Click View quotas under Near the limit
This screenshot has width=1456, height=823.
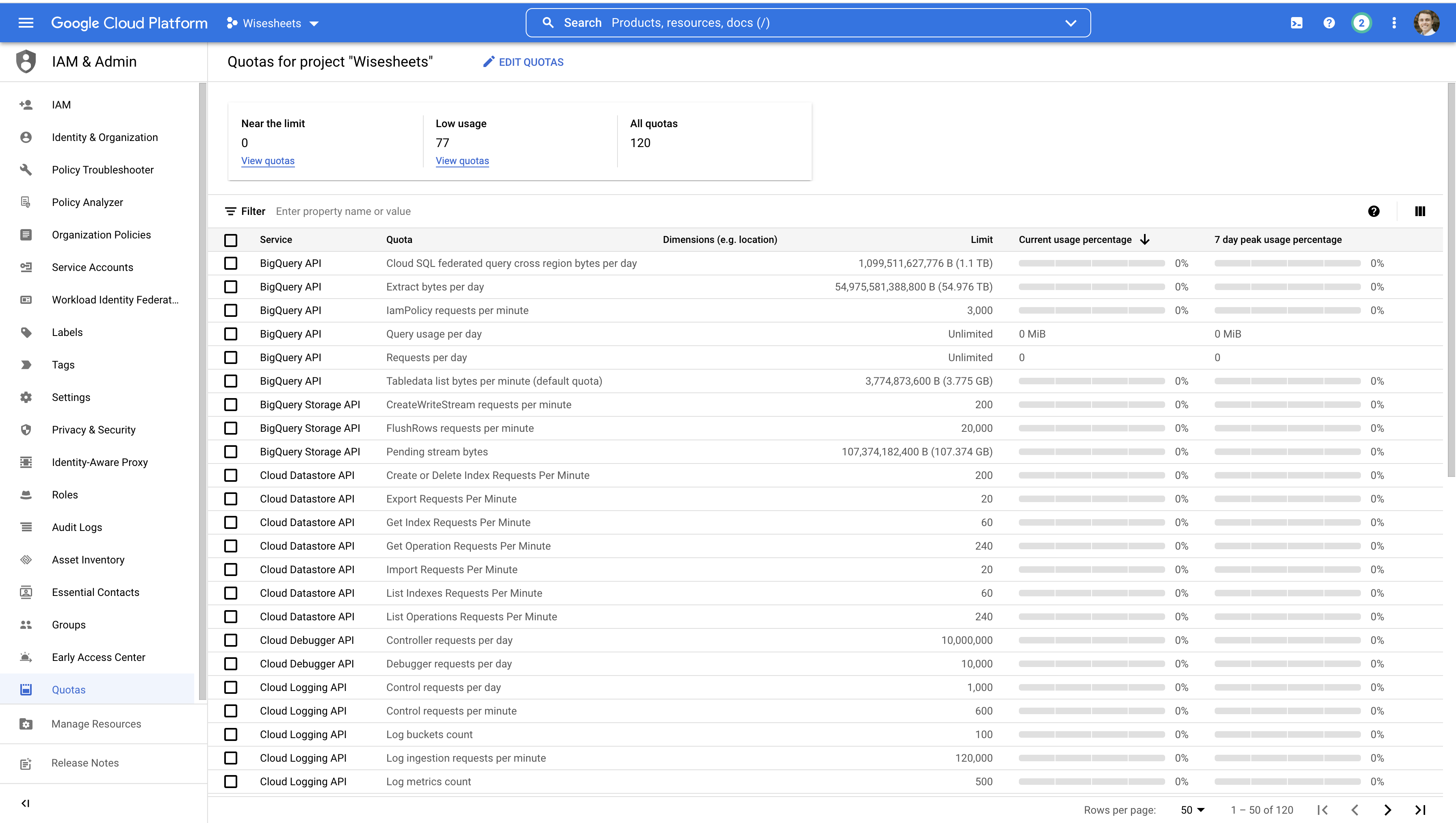(268, 160)
